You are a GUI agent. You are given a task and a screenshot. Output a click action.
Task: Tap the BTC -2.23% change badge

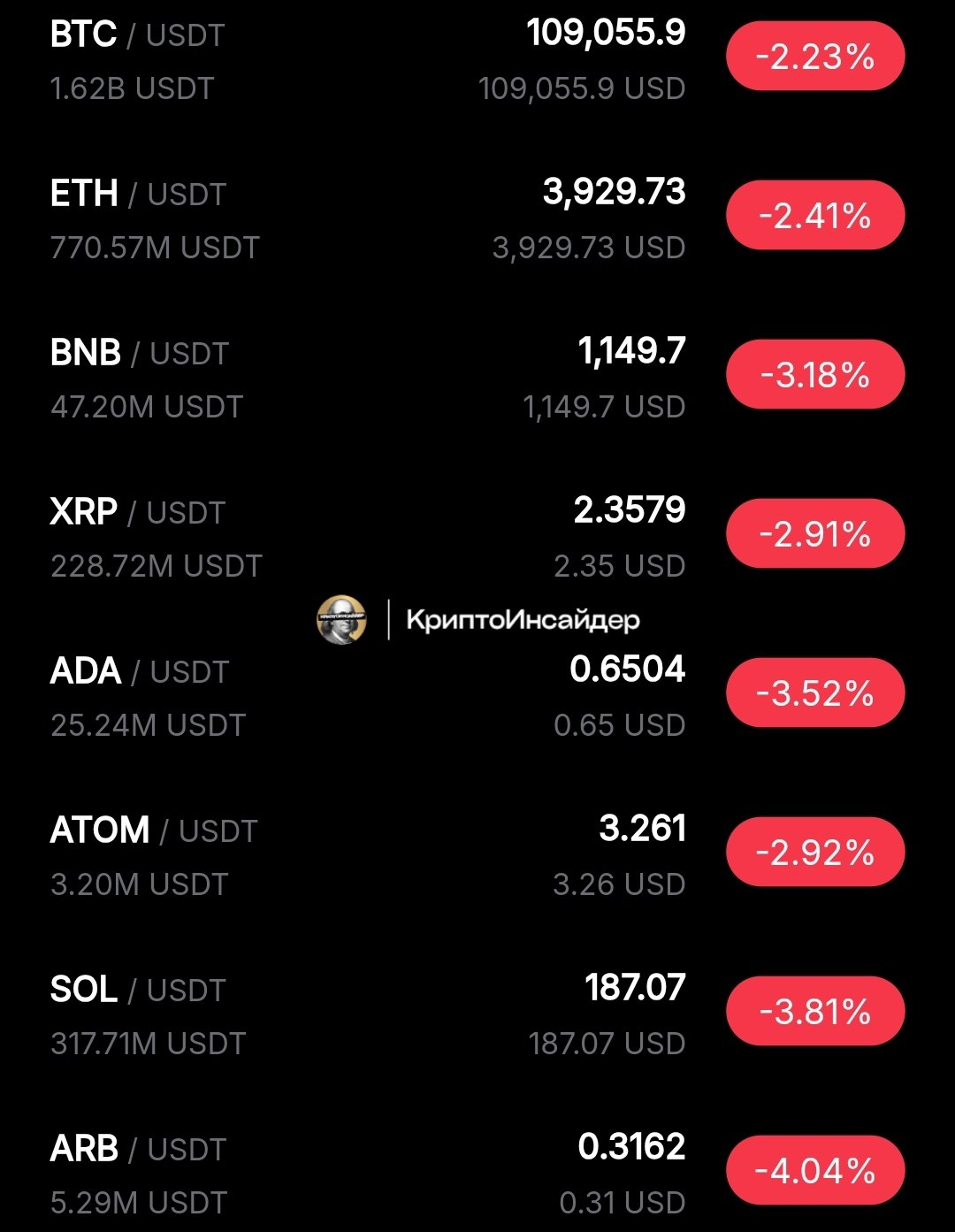tap(814, 57)
